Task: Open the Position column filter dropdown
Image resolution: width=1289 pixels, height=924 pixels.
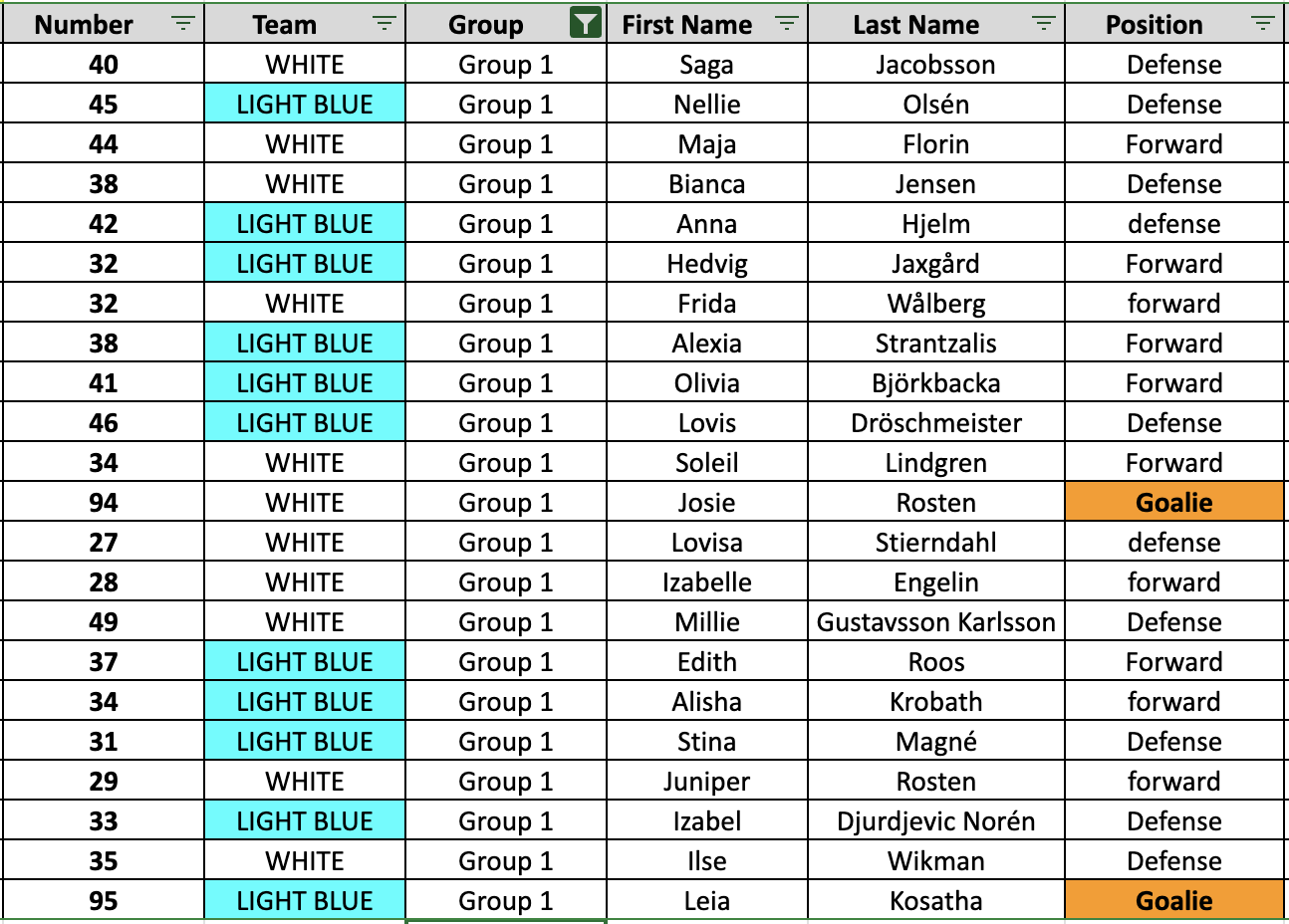Action: (x=1263, y=24)
